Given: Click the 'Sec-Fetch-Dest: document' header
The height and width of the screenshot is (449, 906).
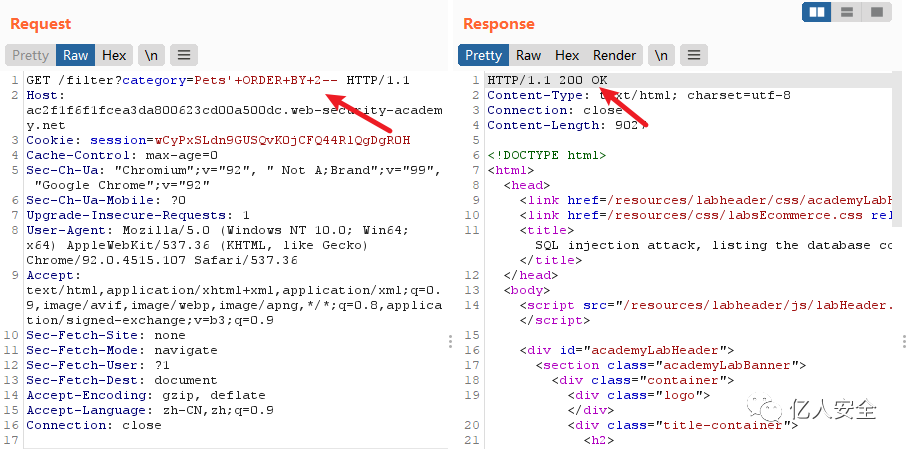Looking at the screenshot, I should pyautogui.click(x=122, y=381).
